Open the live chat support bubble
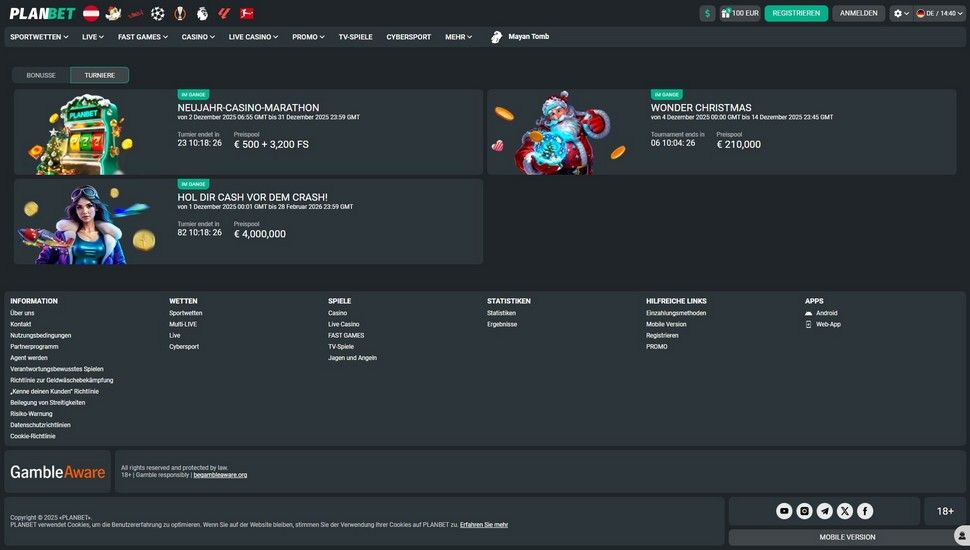970x550 pixels. (x=960, y=536)
